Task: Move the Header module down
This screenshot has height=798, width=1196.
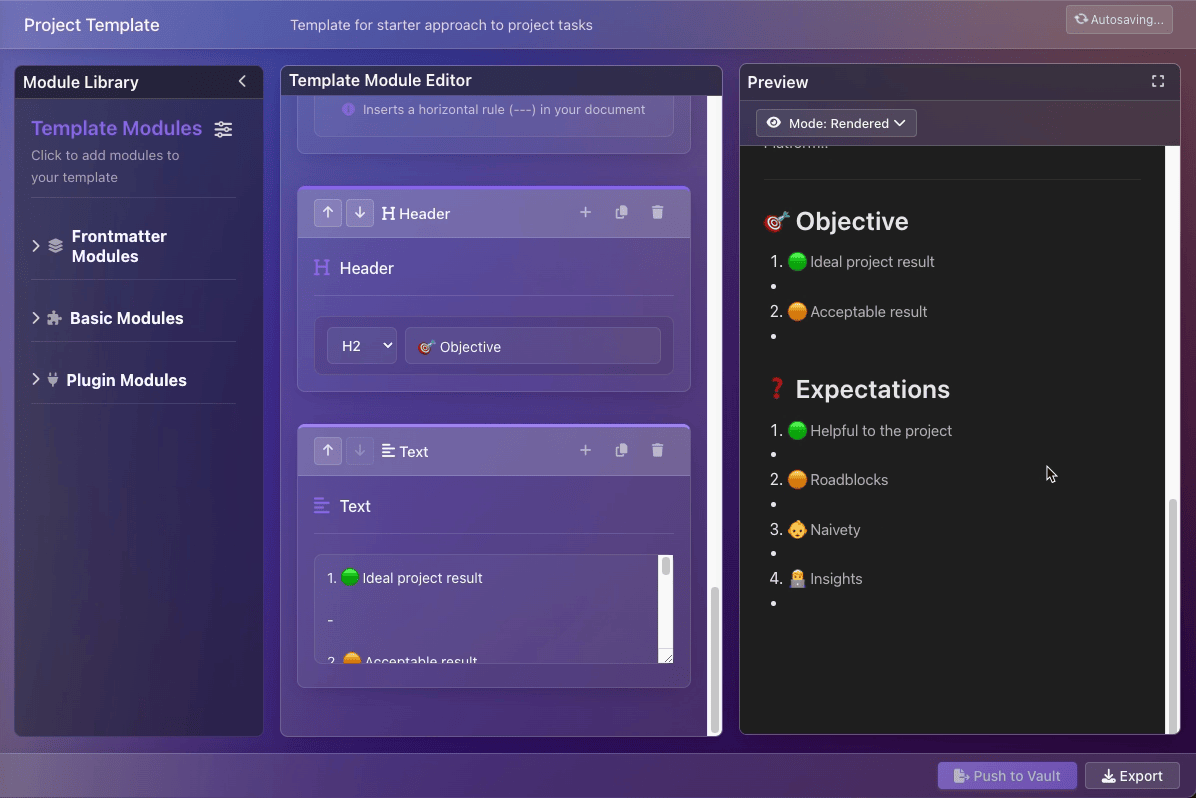Action: pyautogui.click(x=360, y=213)
